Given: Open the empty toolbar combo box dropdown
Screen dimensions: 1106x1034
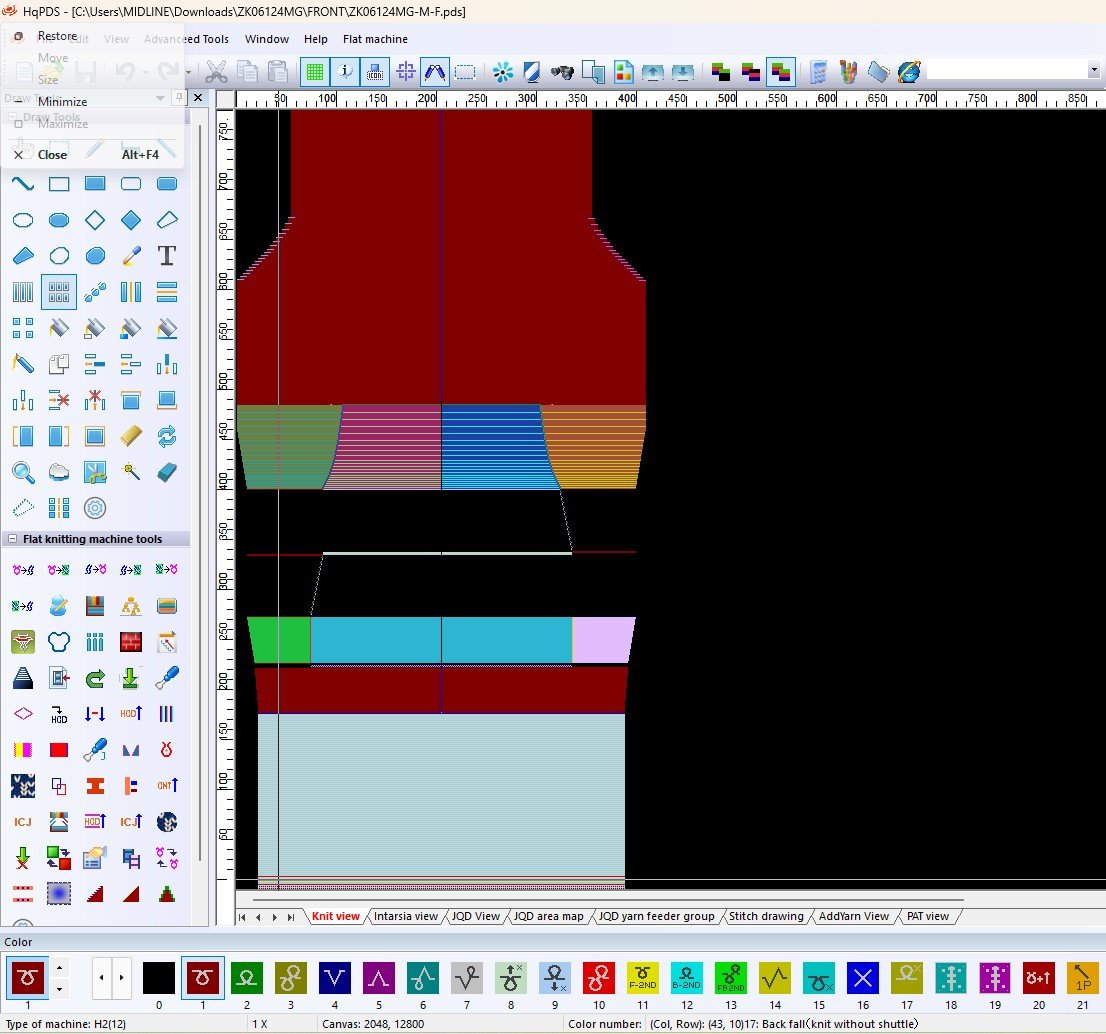Looking at the screenshot, I should point(1093,70).
